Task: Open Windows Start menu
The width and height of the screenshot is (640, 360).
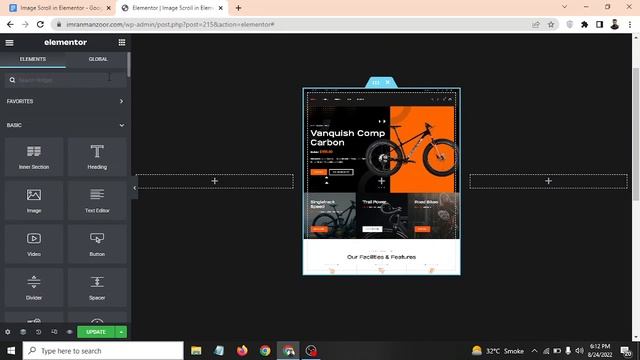Action: pos(11,351)
